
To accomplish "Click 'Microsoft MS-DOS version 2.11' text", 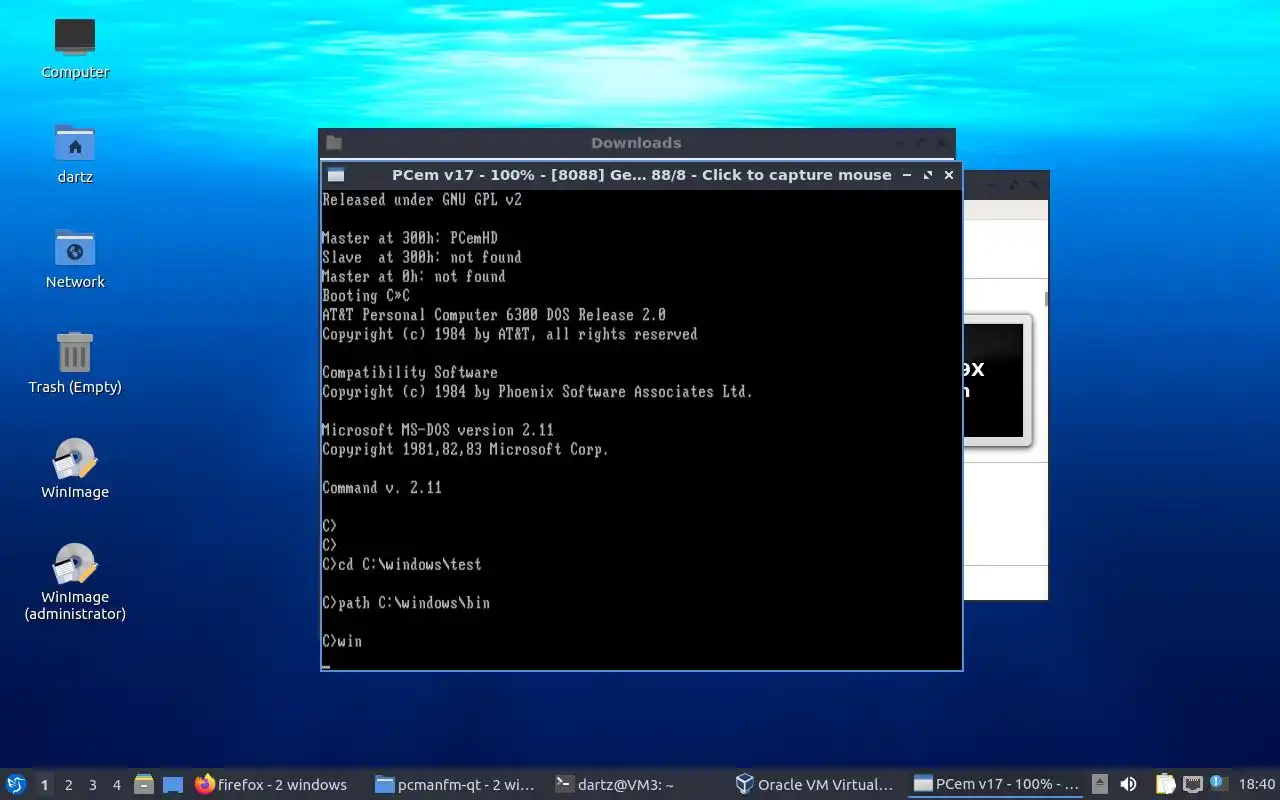I will pos(438,430).
